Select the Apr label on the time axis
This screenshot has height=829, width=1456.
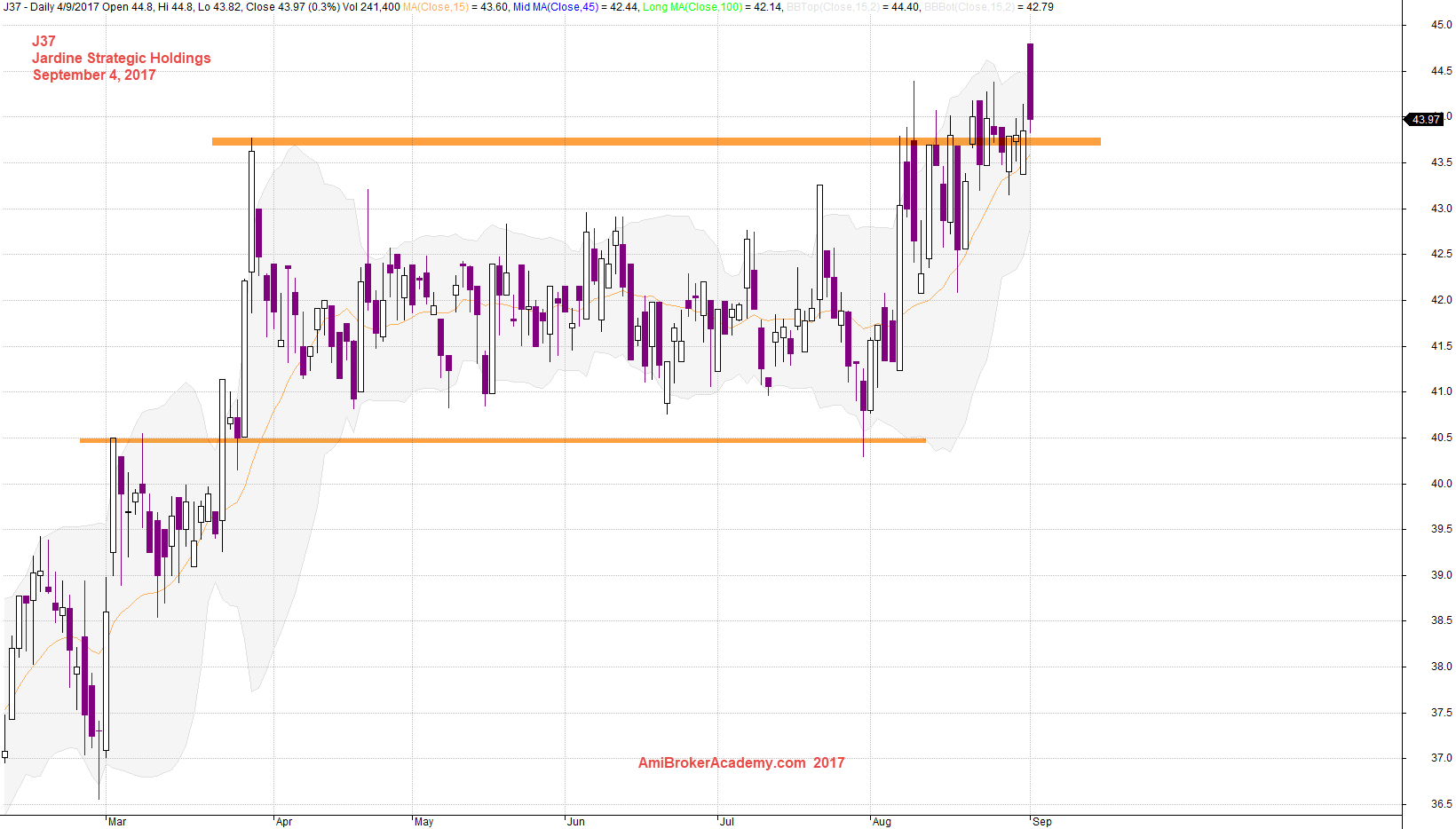coord(284,822)
